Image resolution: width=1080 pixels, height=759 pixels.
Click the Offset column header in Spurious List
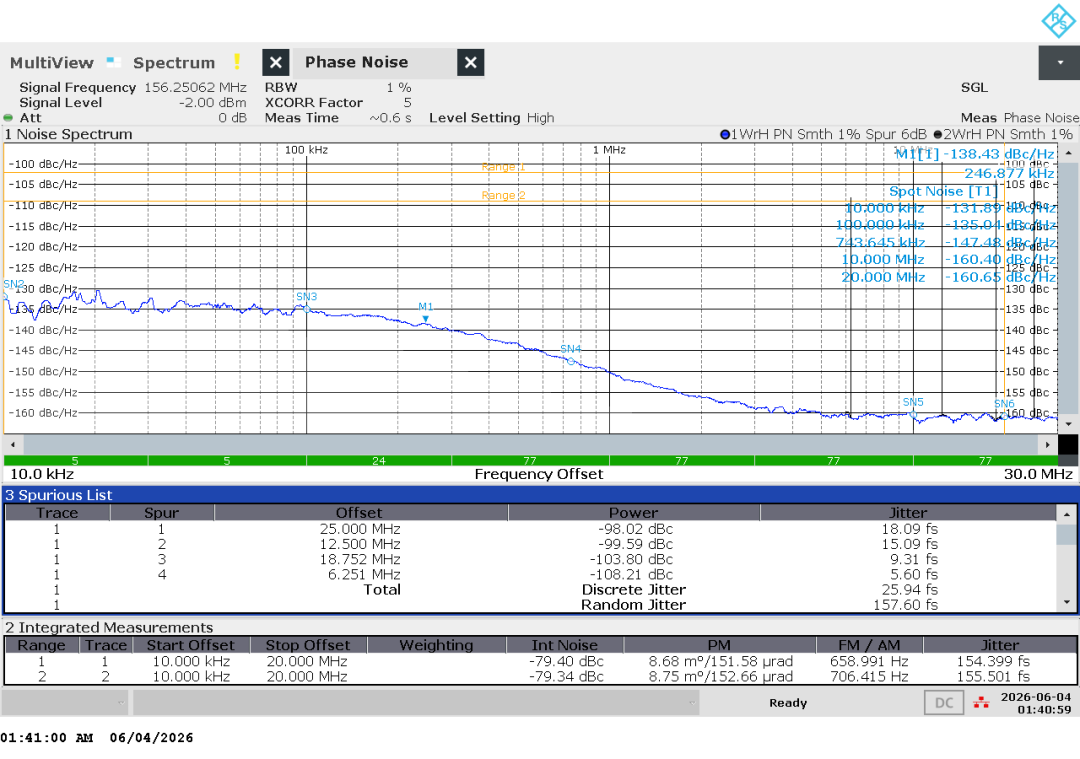[x=360, y=513]
